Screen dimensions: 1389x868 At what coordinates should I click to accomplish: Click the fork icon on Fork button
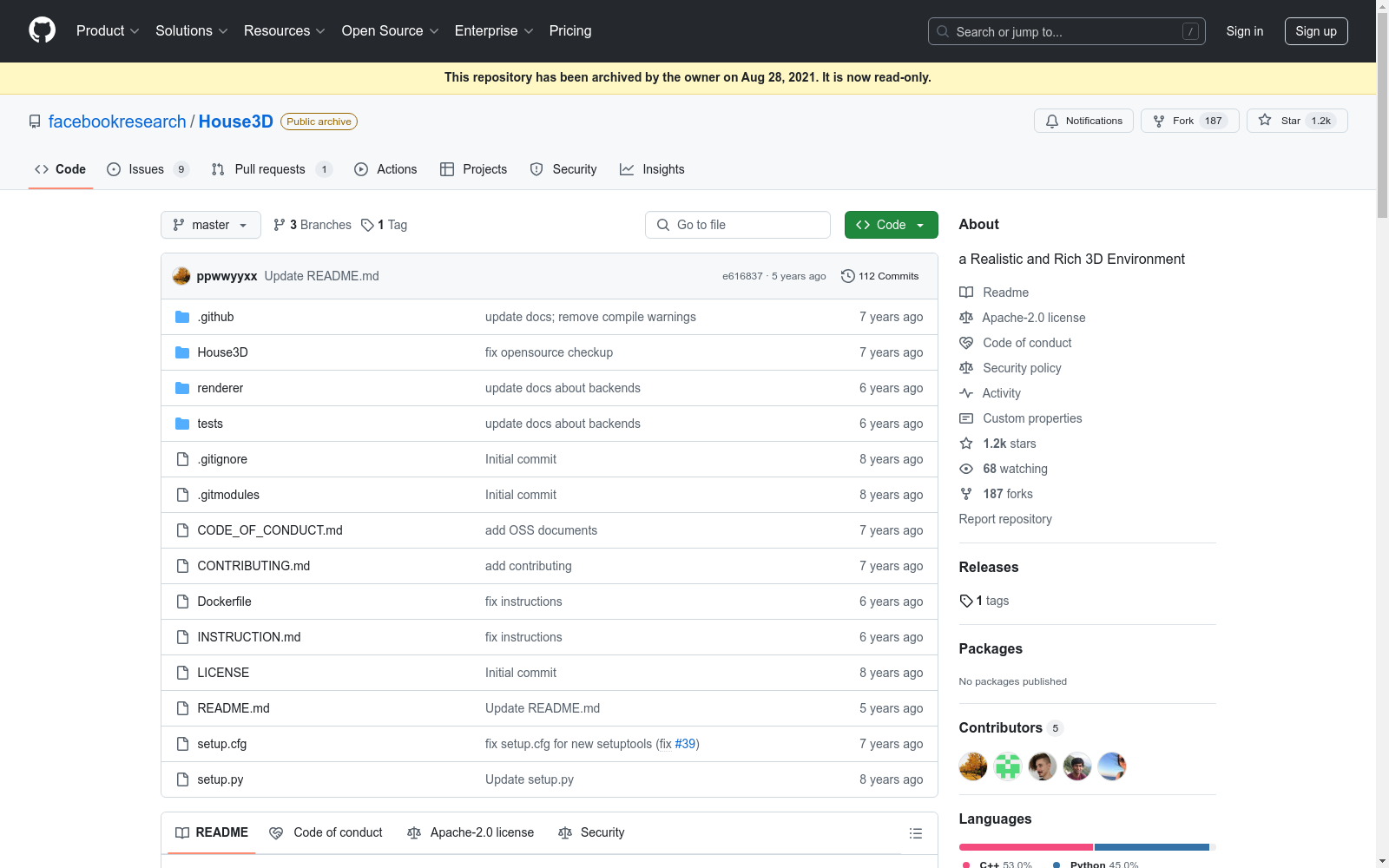click(x=1159, y=122)
